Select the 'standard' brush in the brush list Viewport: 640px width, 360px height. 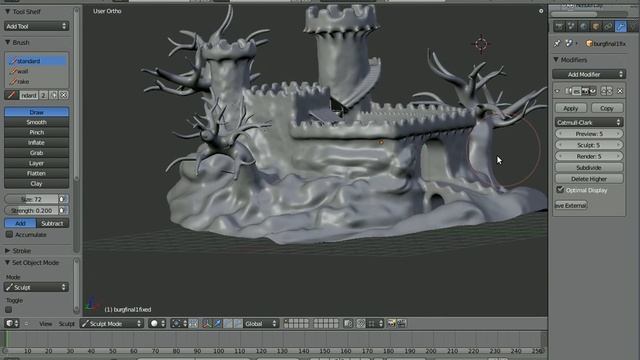click(x=36, y=61)
